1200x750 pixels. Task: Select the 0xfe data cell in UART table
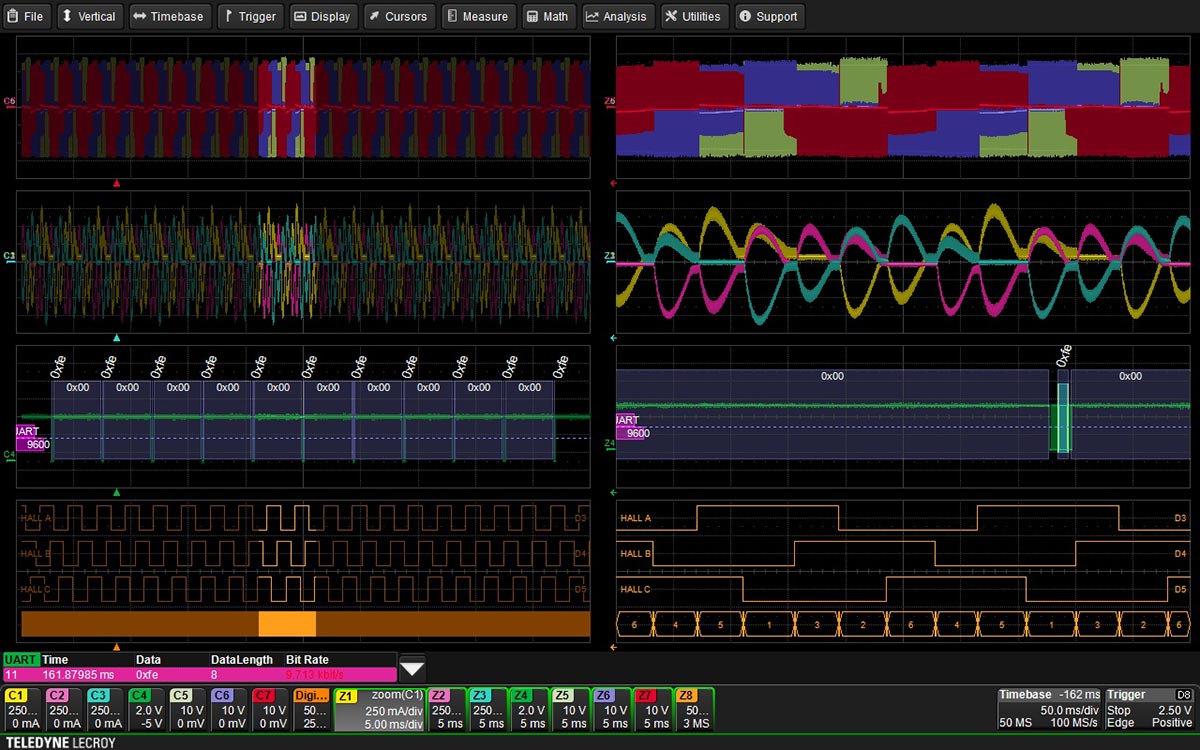(x=148, y=675)
